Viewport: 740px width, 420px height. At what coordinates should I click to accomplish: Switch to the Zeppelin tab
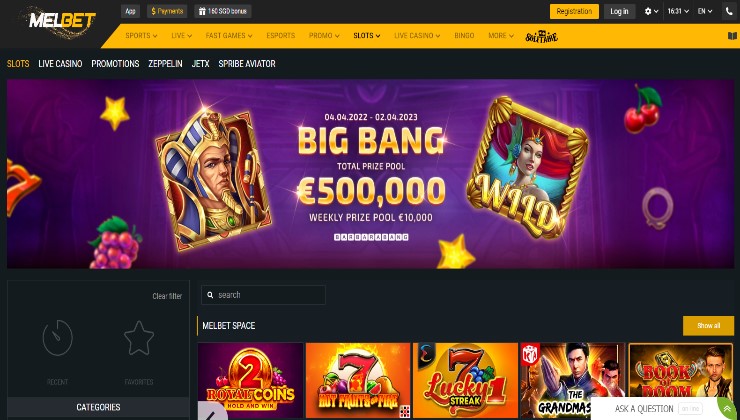click(165, 64)
